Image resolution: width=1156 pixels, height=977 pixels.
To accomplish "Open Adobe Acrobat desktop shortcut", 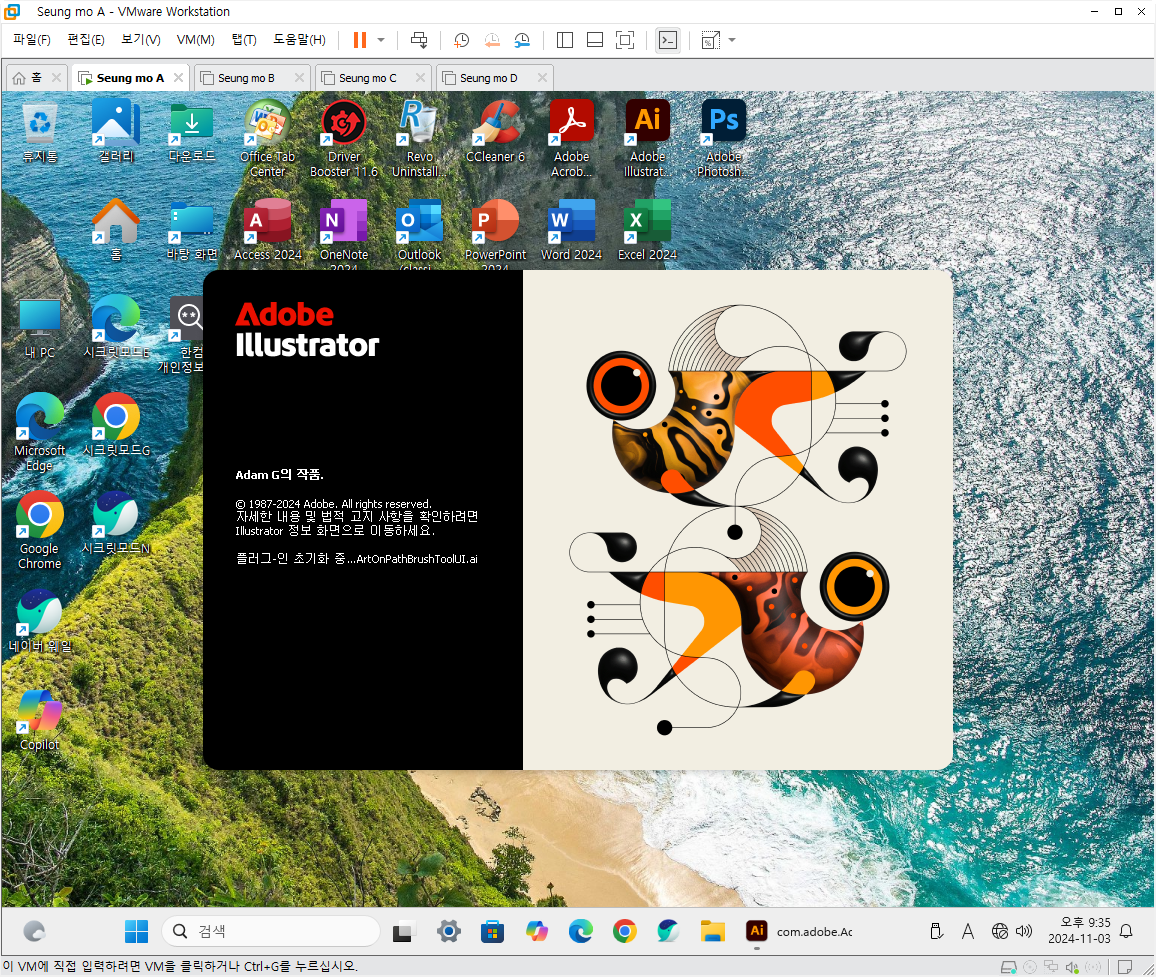I will tap(571, 139).
